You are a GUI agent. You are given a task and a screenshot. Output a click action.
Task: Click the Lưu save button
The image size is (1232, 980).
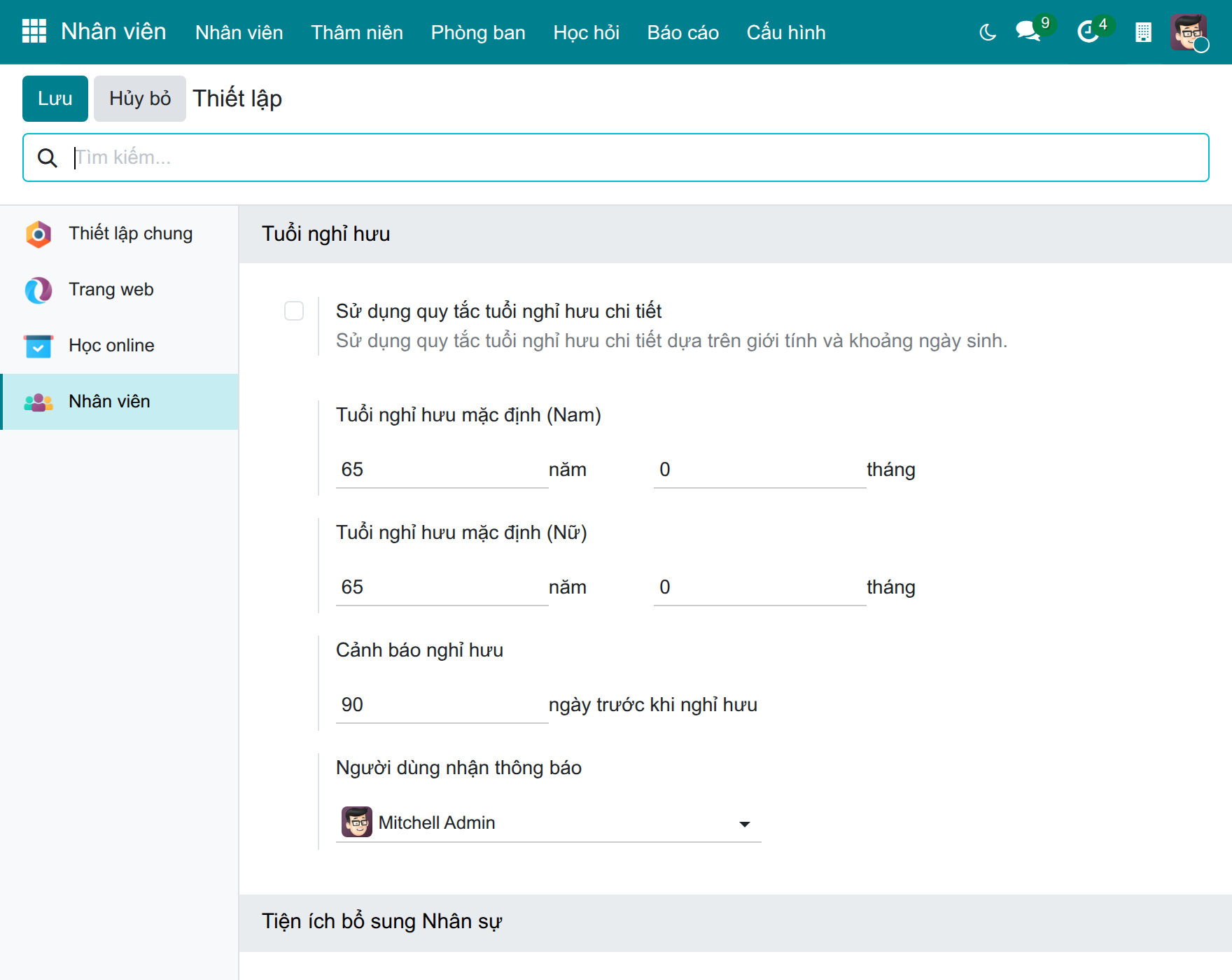(55, 99)
